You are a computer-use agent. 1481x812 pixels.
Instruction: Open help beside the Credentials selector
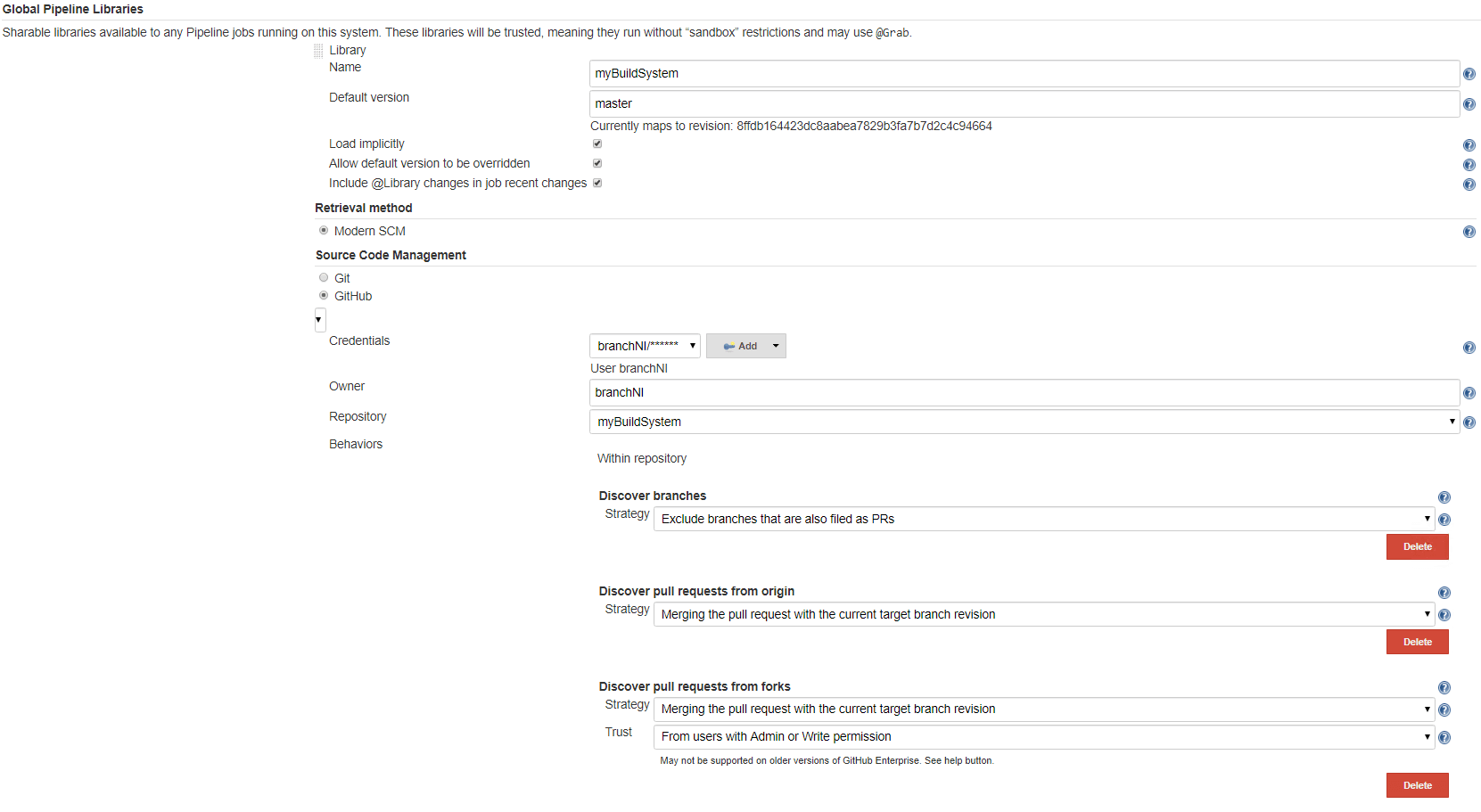(x=1469, y=348)
